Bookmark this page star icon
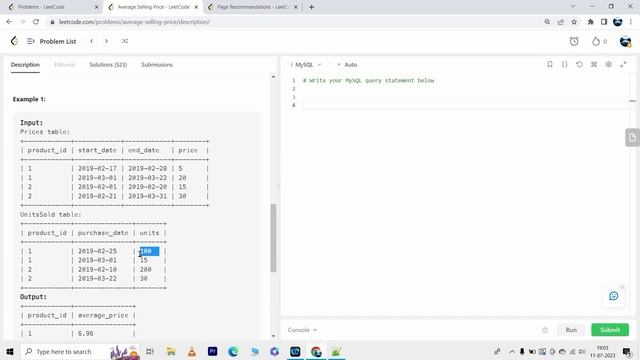The height and width of the screenshot is (360, 640). [574, 22]
